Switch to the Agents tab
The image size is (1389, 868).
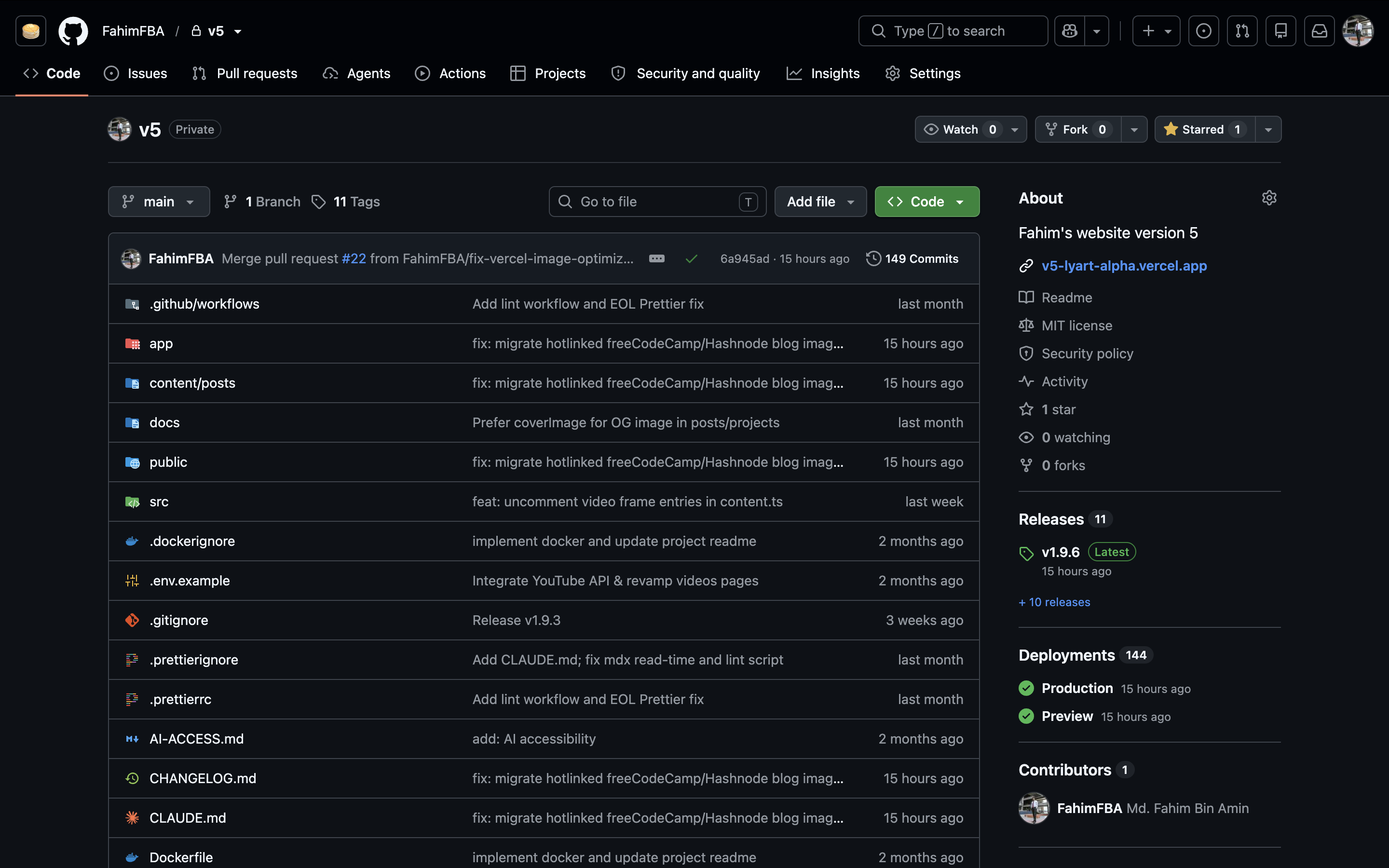click(x=356, y=73)
